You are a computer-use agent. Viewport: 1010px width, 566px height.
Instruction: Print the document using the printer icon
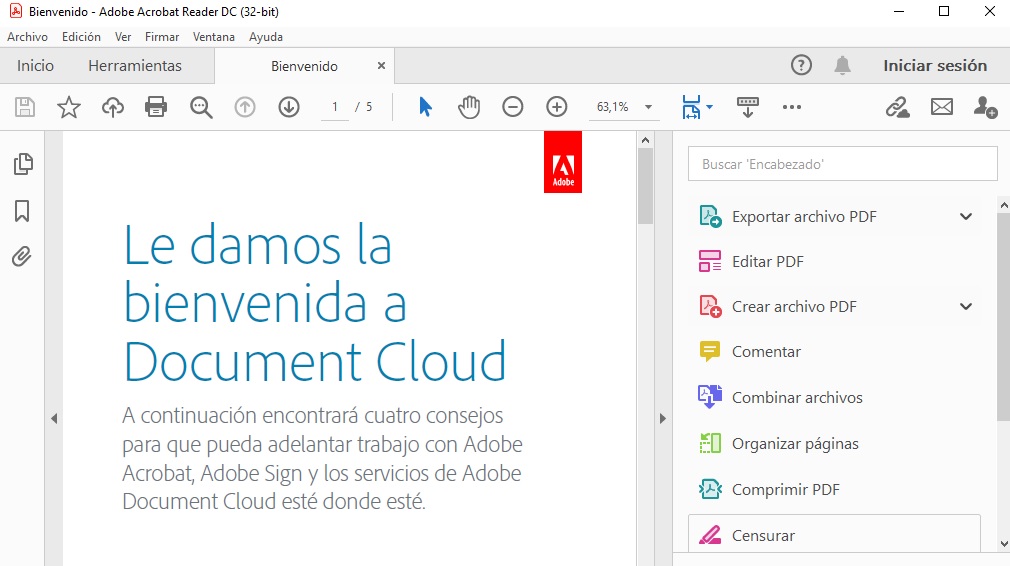(156, 107)
